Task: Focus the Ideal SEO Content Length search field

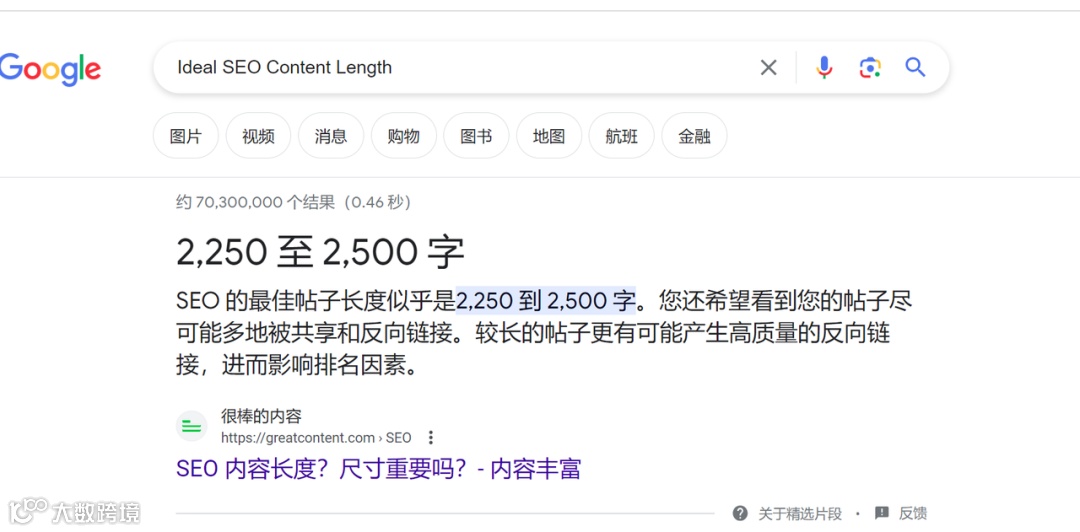Action: pyautogui.click(x=455, y=68)
